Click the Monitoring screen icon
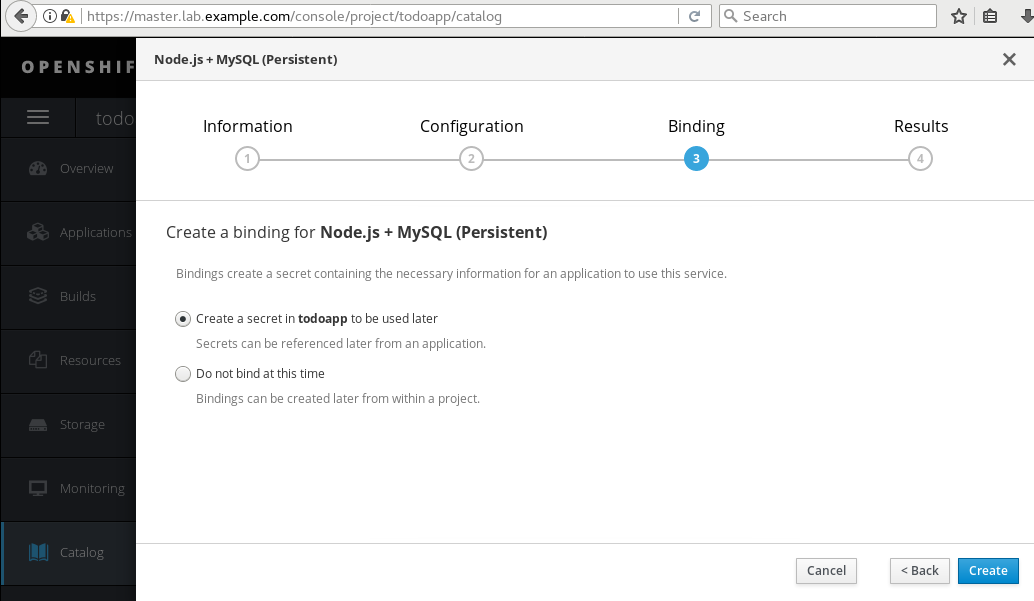The height and width of the screenshot is (601, 1034). pos(38,488)
